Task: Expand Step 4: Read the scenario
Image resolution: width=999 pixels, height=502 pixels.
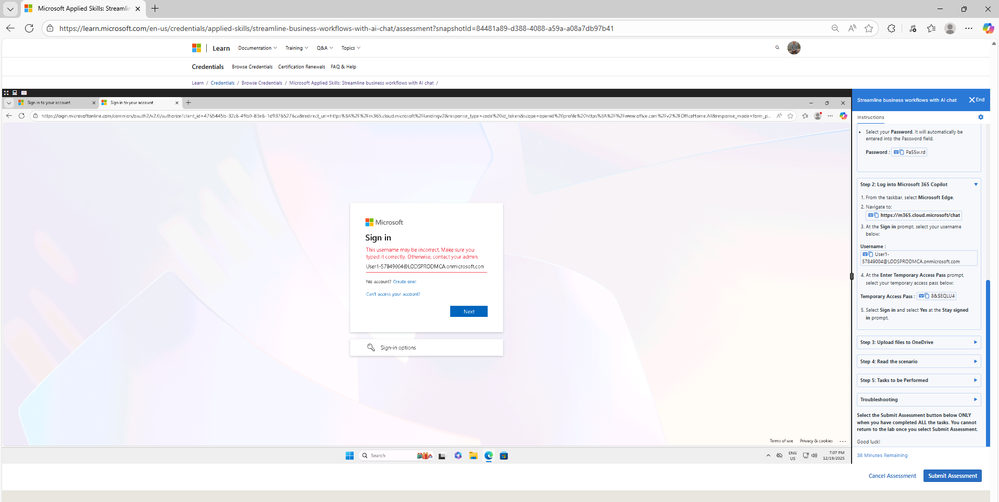Action: [x=918, y=361]
